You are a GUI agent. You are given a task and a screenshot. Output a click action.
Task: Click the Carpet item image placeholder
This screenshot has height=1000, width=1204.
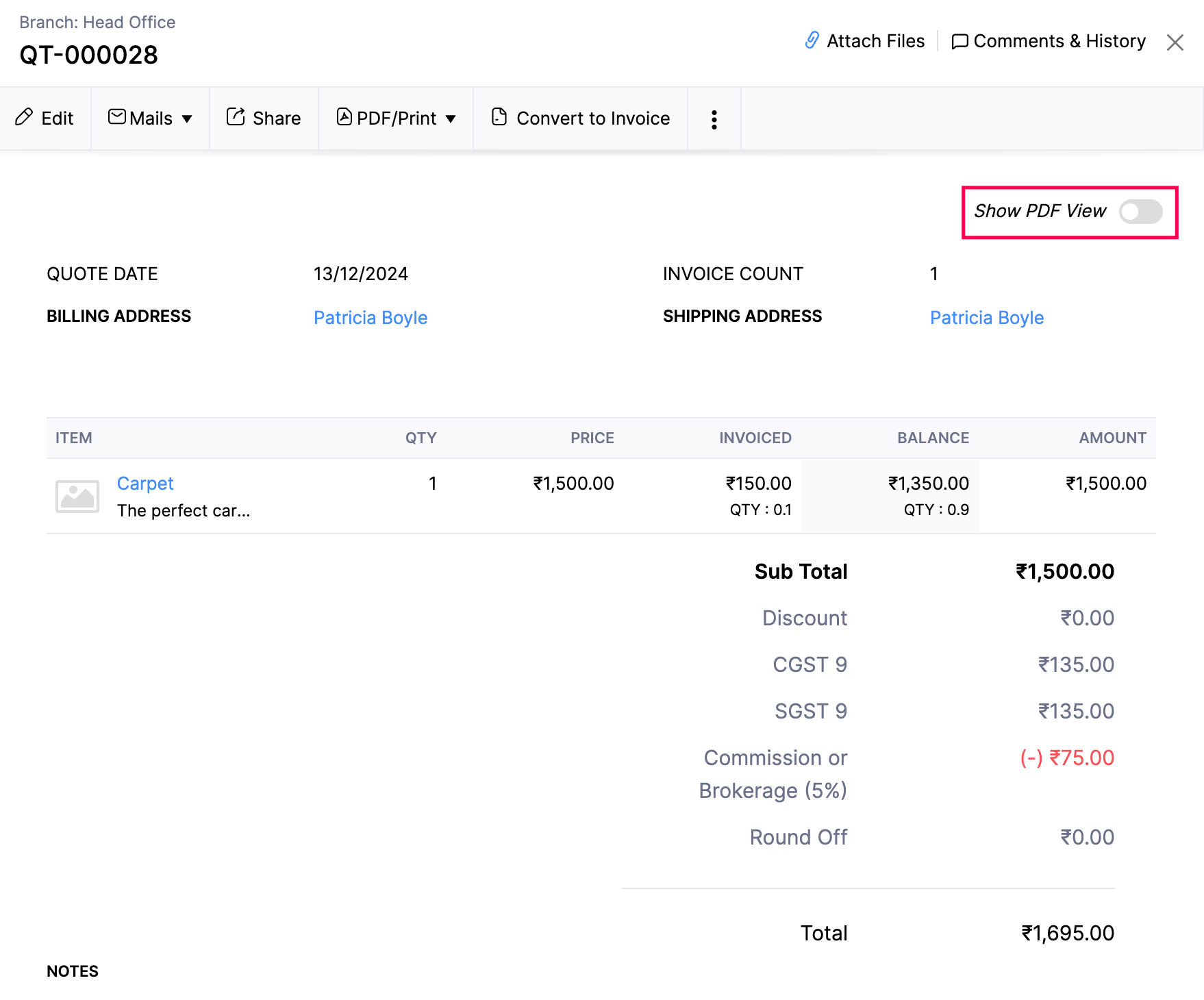[x=77, y=497]
